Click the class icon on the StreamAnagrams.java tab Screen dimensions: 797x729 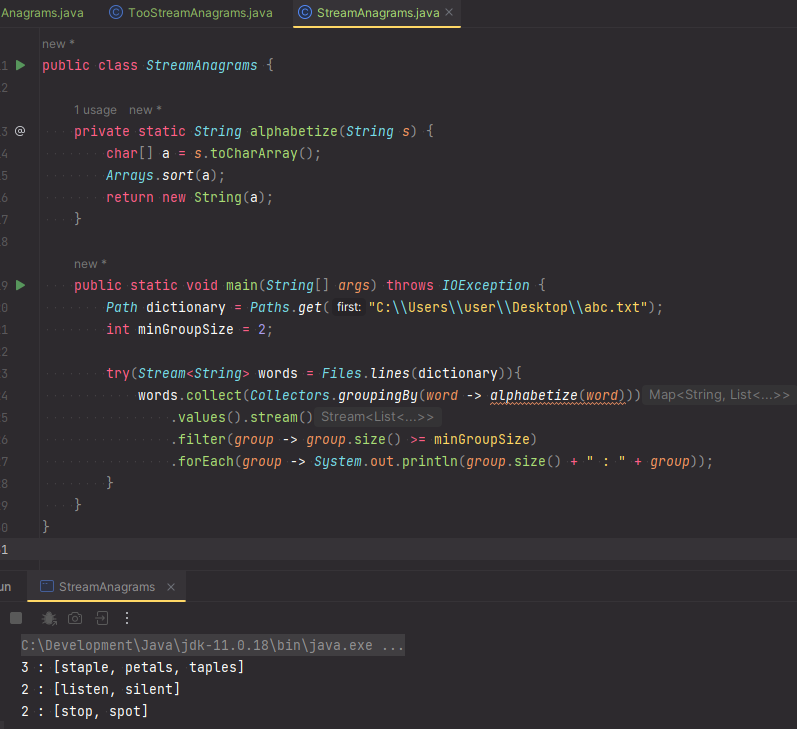[x=304, y=12]
